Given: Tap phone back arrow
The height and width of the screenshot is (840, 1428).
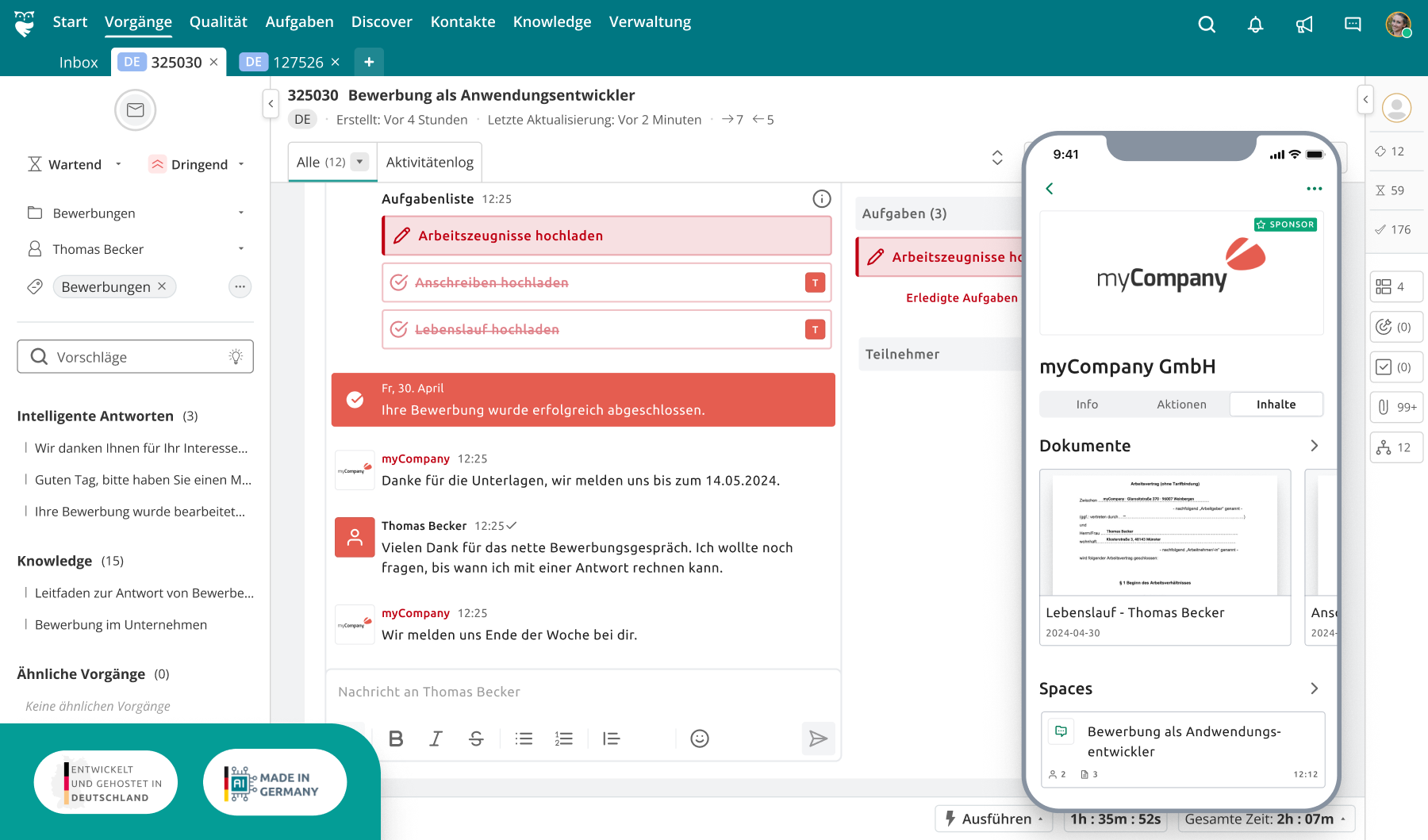Looking at the screenshot, I should 1050,189.
